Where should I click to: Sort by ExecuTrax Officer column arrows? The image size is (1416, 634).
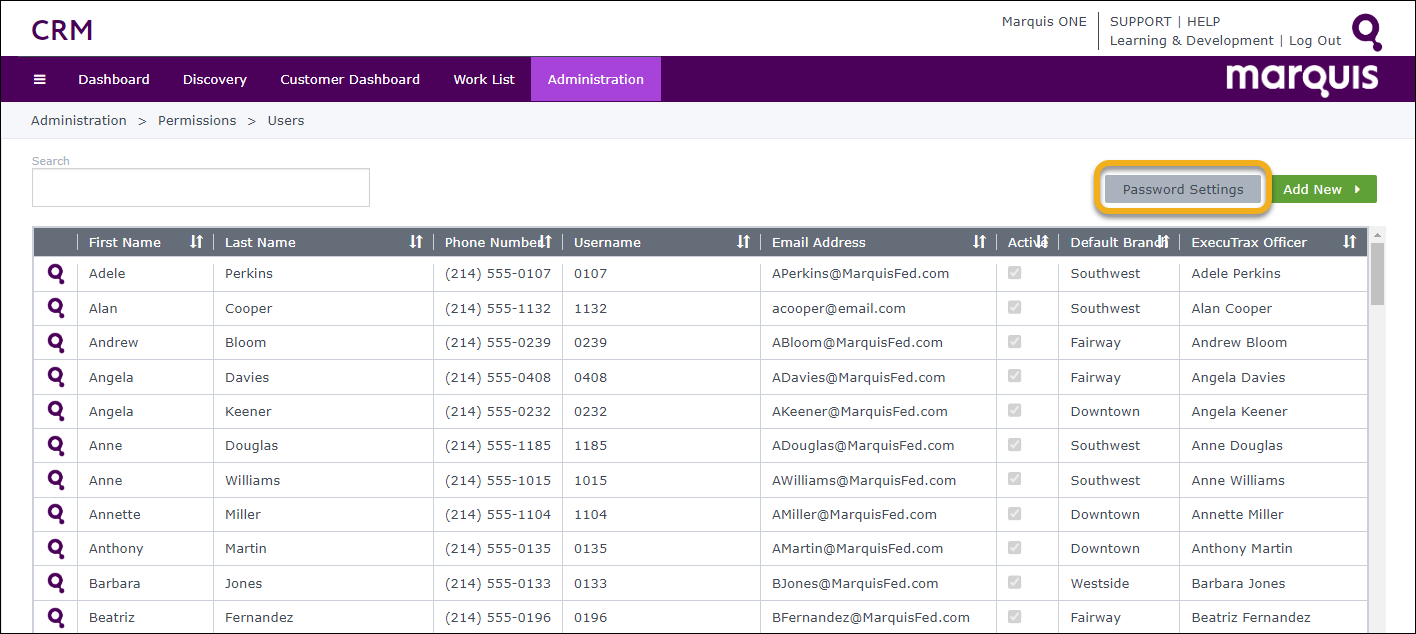pos(1349,242)
